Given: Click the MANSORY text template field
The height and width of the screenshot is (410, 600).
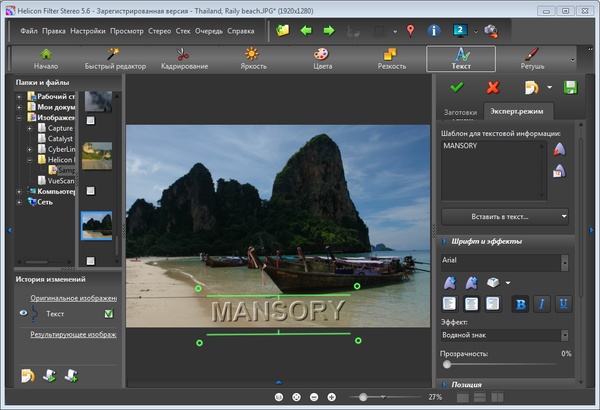Looking at the screenshot, I should (494, 171).
